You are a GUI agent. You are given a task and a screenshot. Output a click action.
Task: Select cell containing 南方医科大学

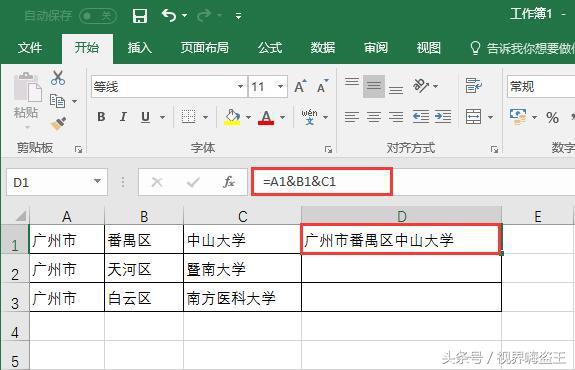(x=242, y=297)
